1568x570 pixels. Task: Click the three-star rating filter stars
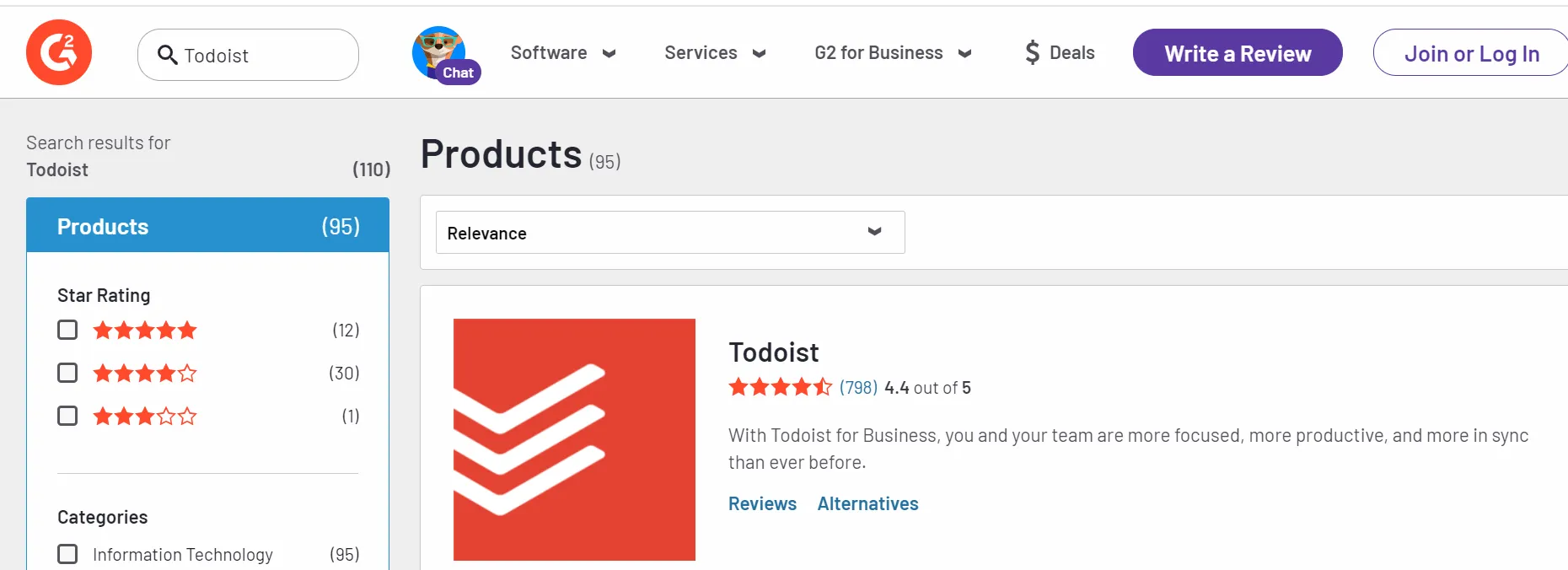tap(145, 417)
